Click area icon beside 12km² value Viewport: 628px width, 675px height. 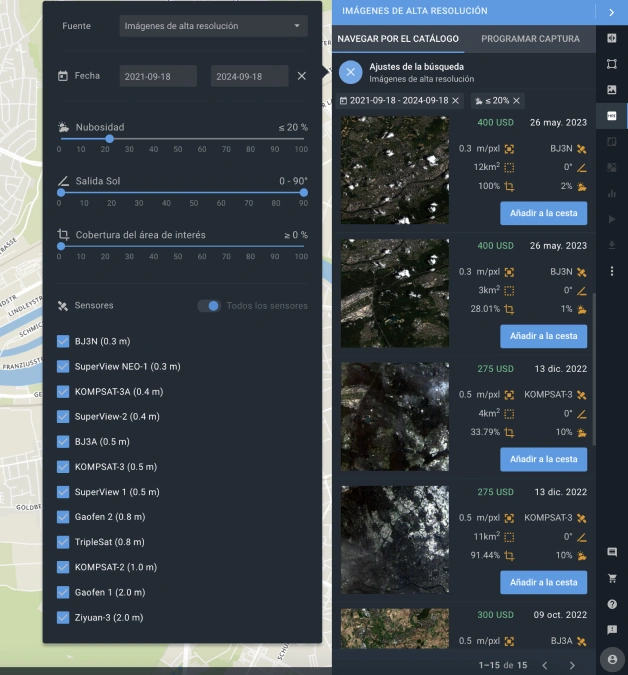pyautogui.click(x=509, y=168)
